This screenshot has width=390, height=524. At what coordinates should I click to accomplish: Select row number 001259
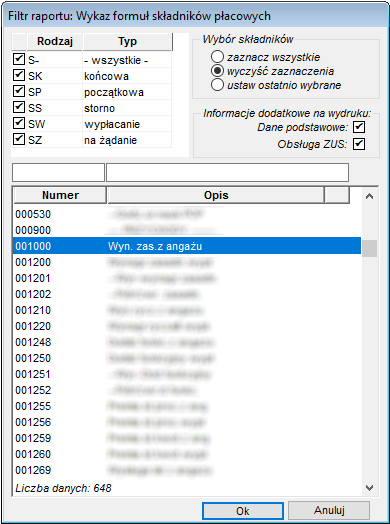(187, 439)
